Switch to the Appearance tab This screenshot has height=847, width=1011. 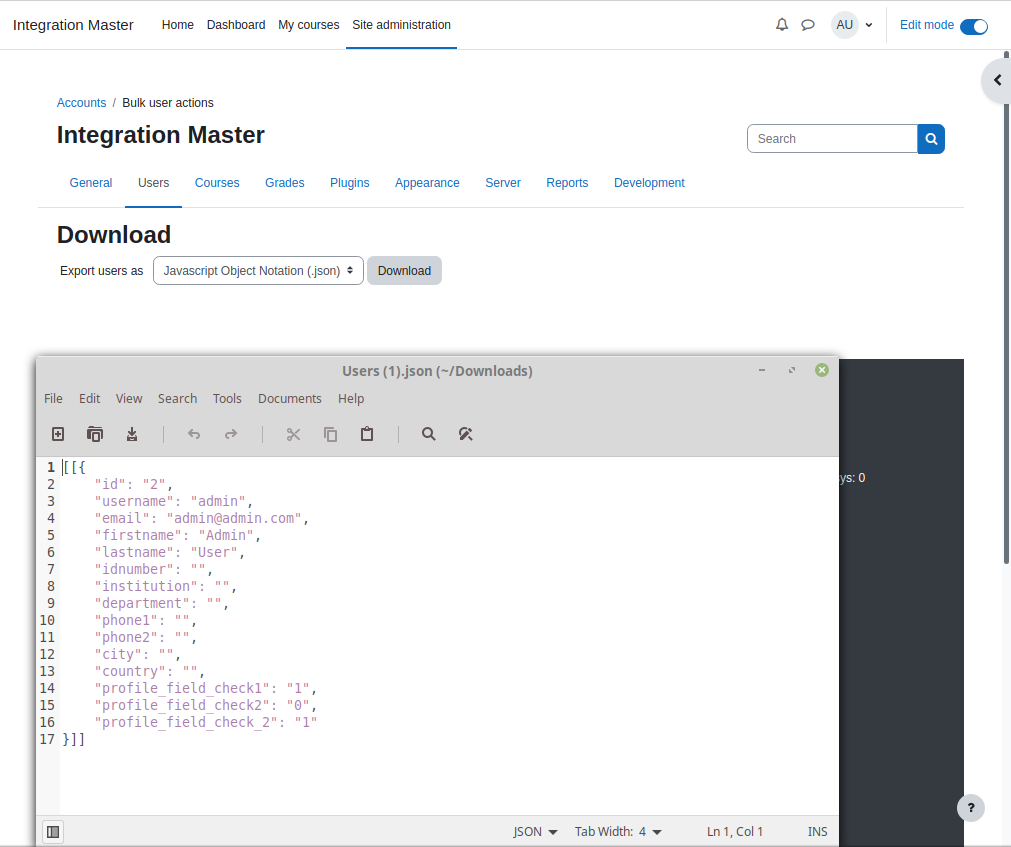click(x=427, y=183)
